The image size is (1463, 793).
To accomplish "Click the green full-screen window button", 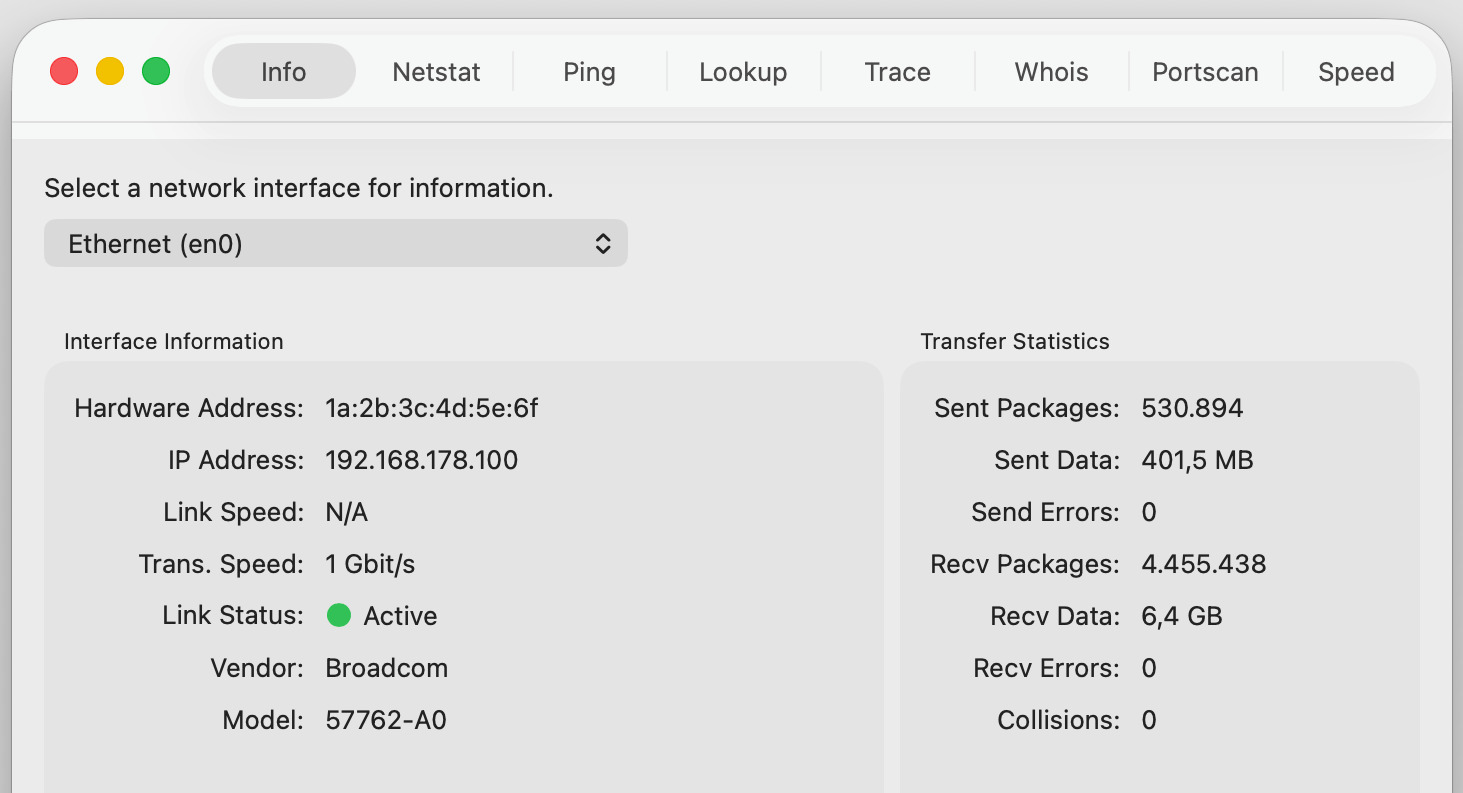I will (x=156, y=72).
